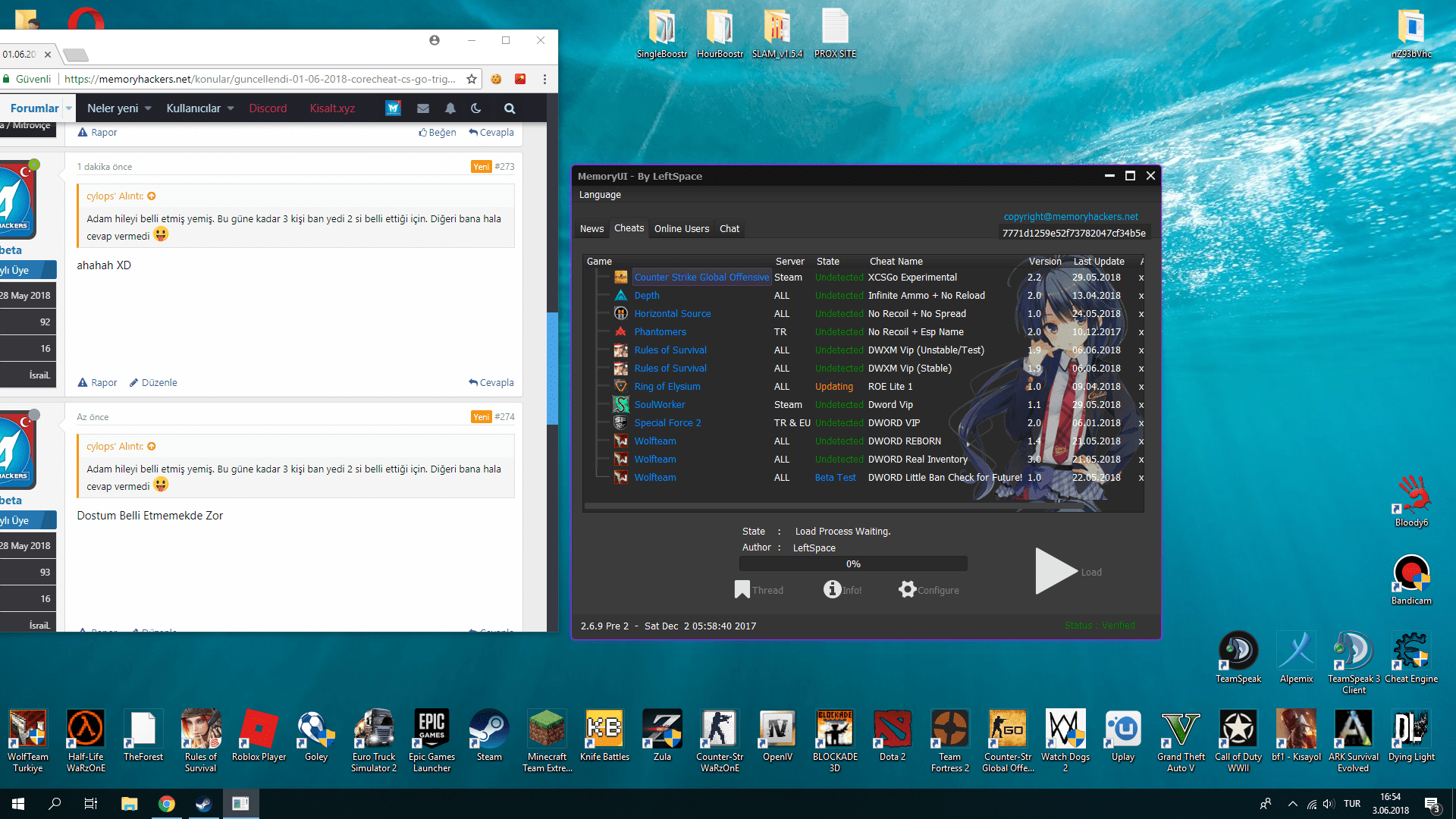Click the cookie extension icon in Chrome
This screenshot has width=1456, height=819.
(x=496, y=79)
